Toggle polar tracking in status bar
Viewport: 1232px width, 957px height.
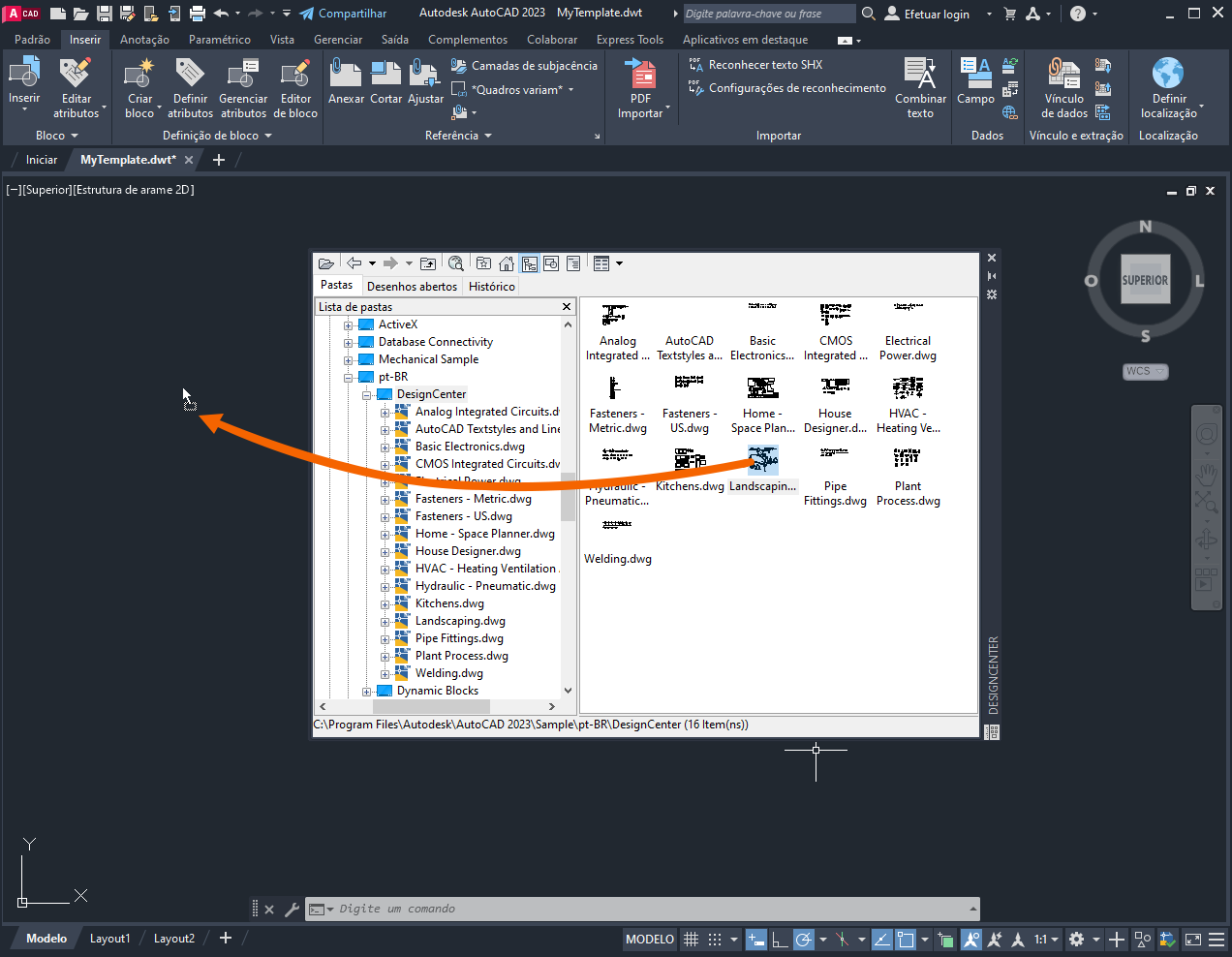click(804, 940)
